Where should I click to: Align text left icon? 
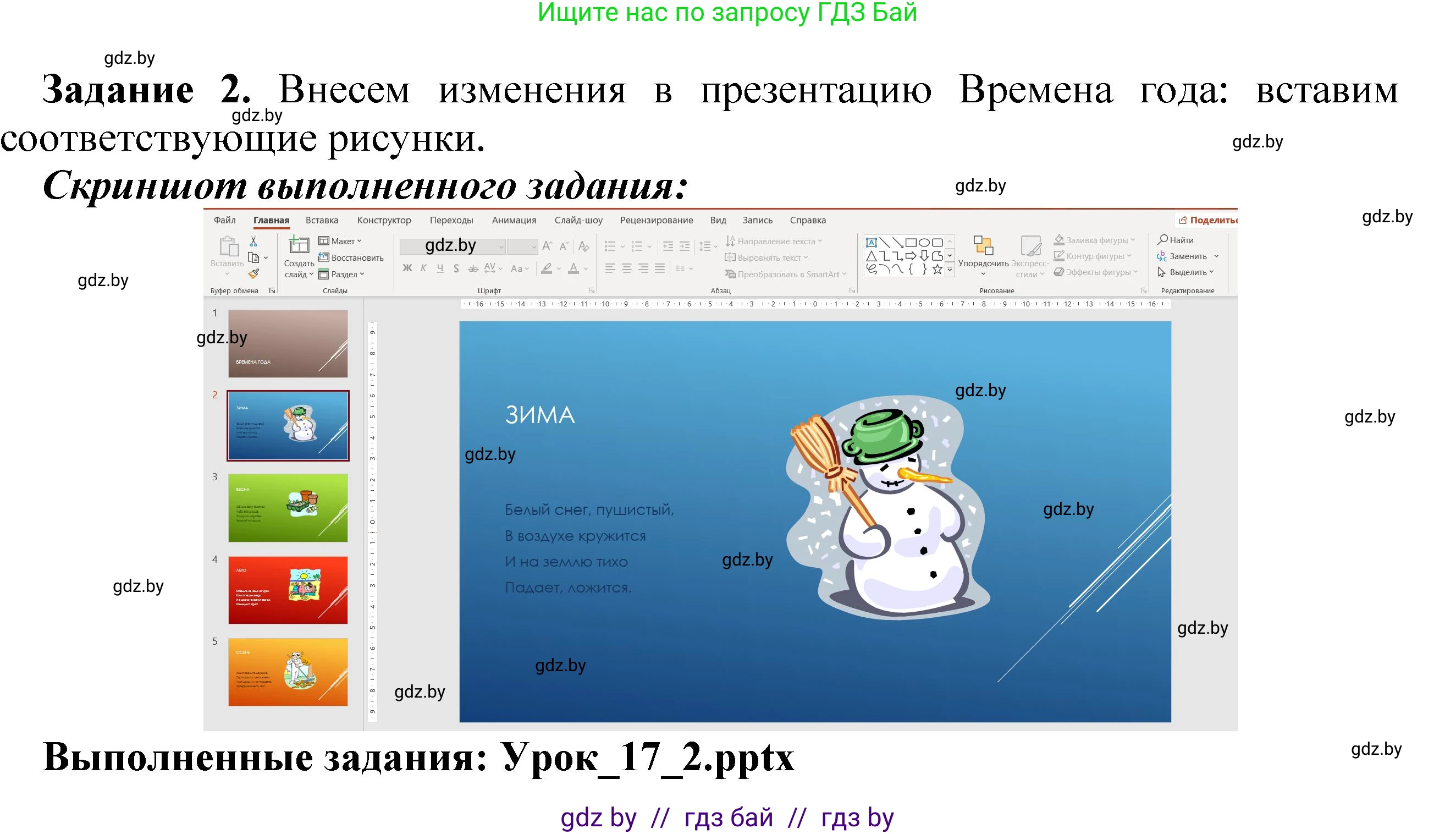[610, 268]
